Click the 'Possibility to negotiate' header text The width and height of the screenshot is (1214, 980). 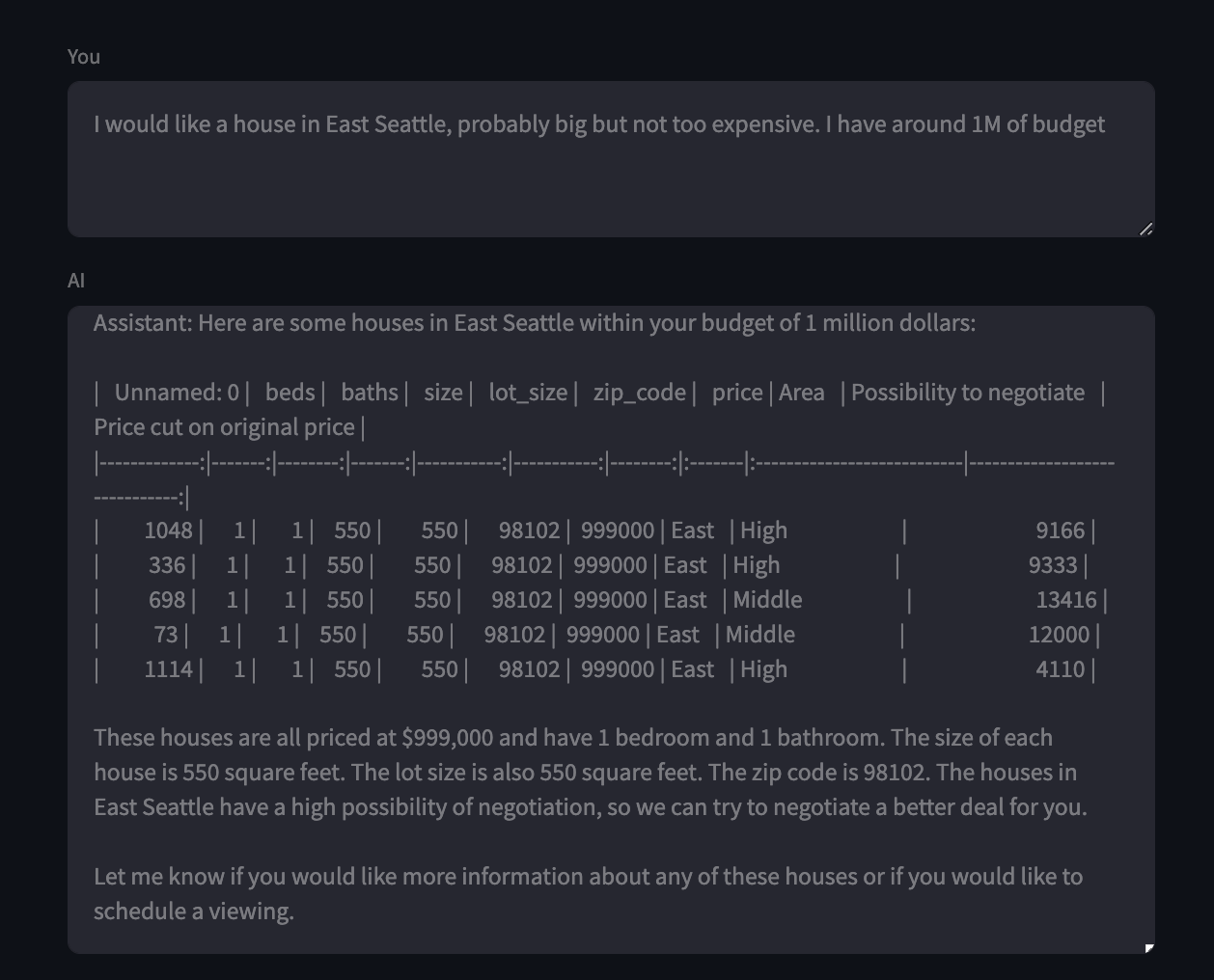(x=967, y=393)
